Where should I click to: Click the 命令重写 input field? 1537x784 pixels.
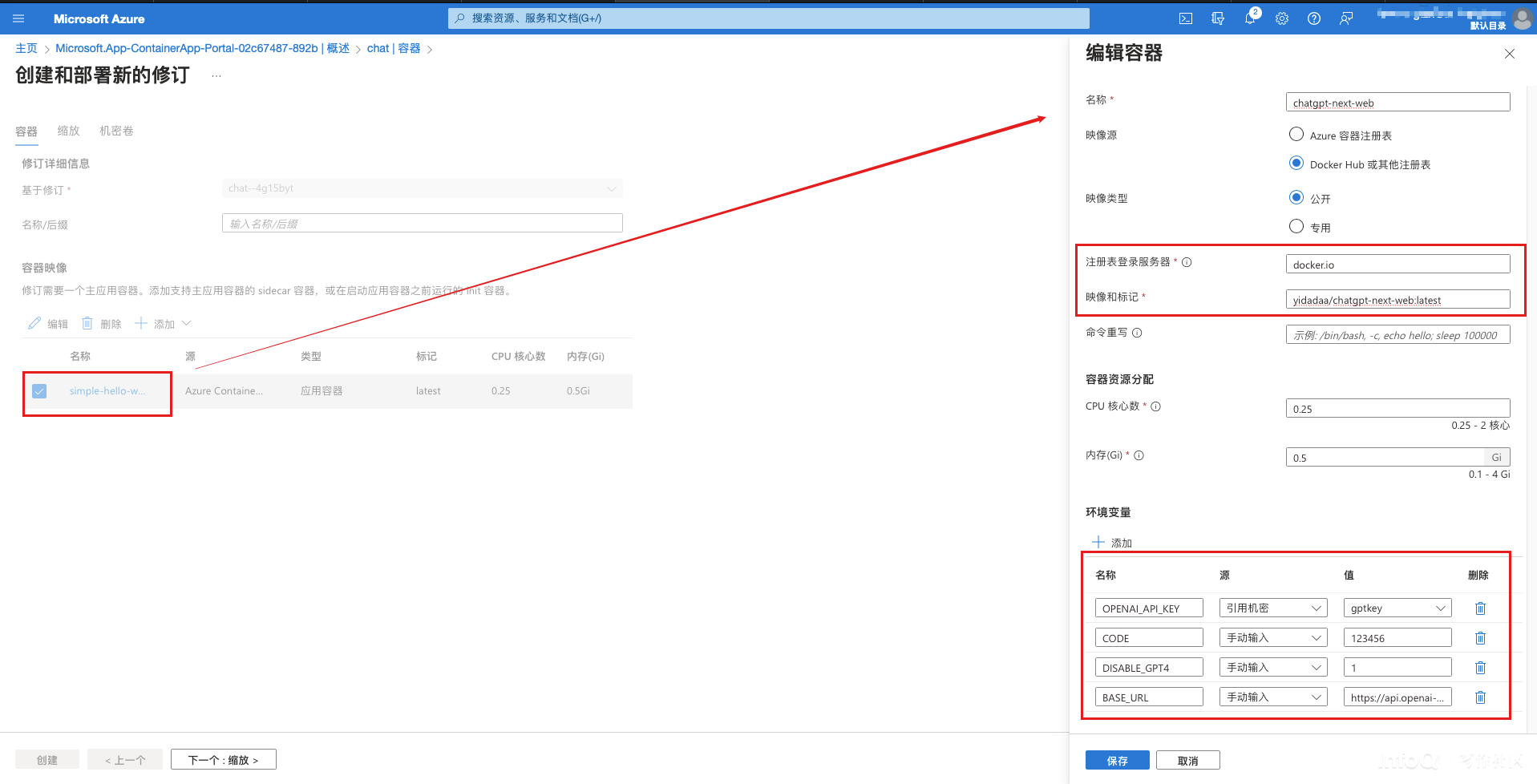click(1397, 335)
